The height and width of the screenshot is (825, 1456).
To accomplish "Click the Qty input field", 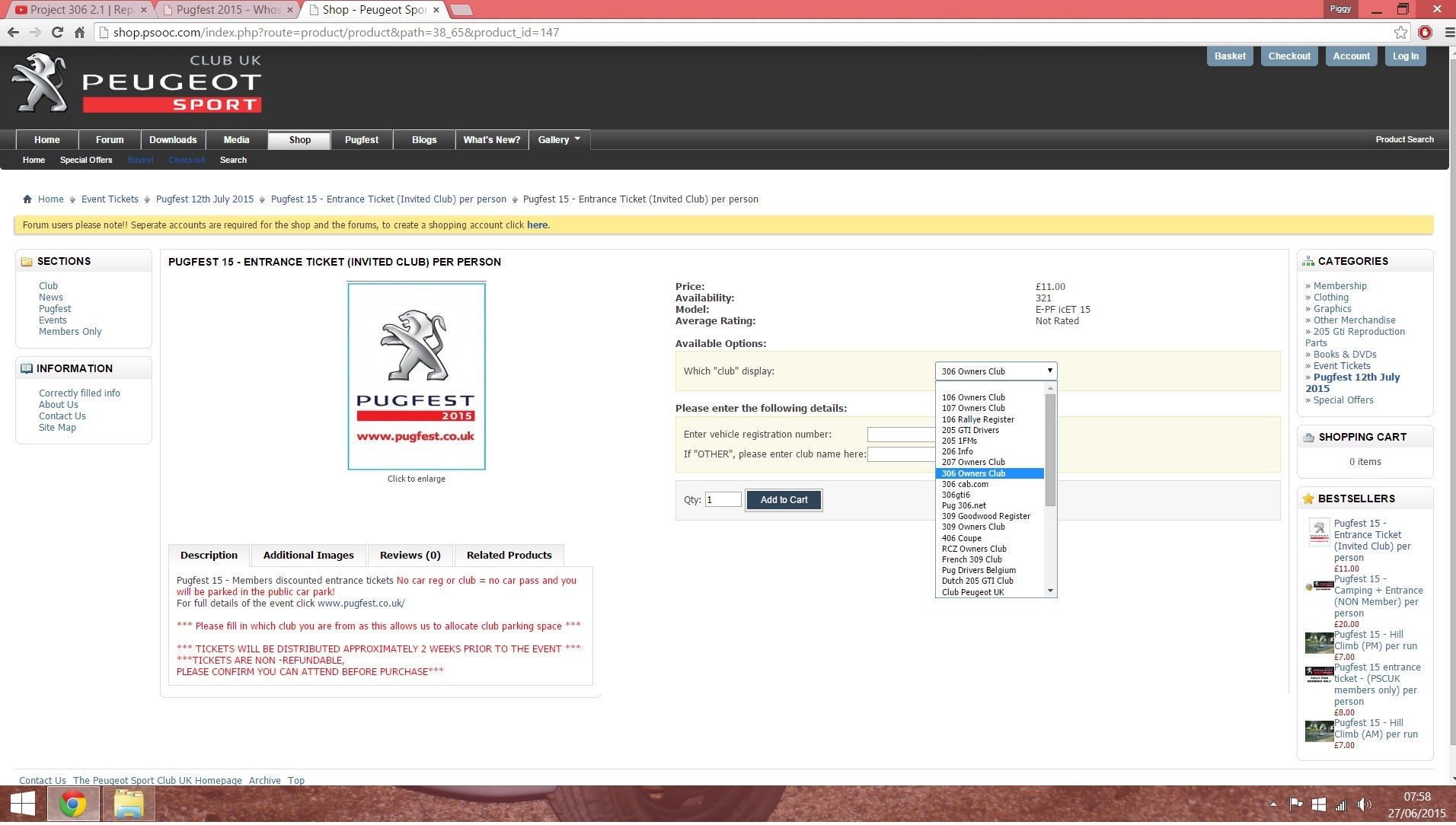I will 723,500.
